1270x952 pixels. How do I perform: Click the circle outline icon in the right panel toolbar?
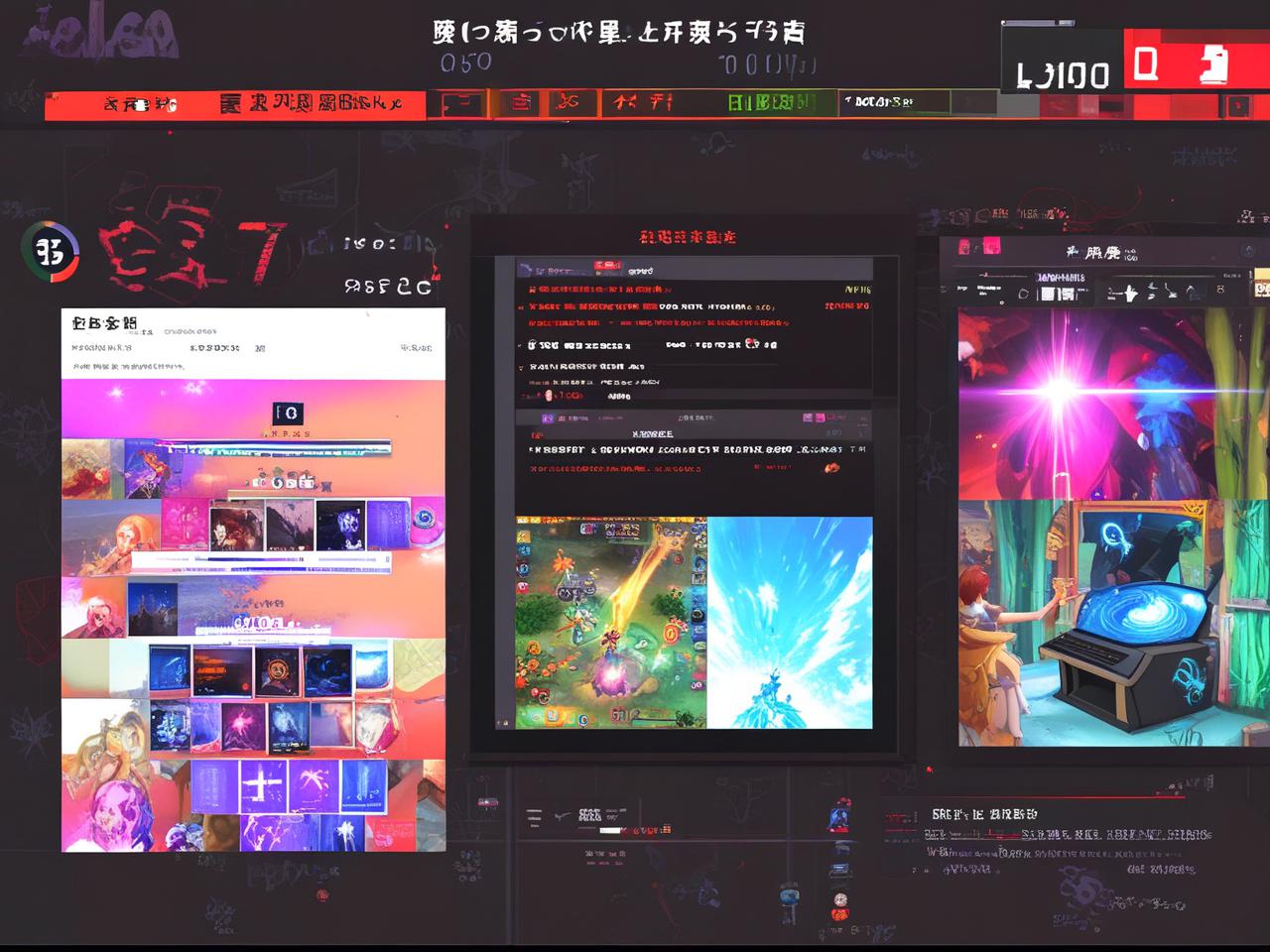(x=1024, y=294)
